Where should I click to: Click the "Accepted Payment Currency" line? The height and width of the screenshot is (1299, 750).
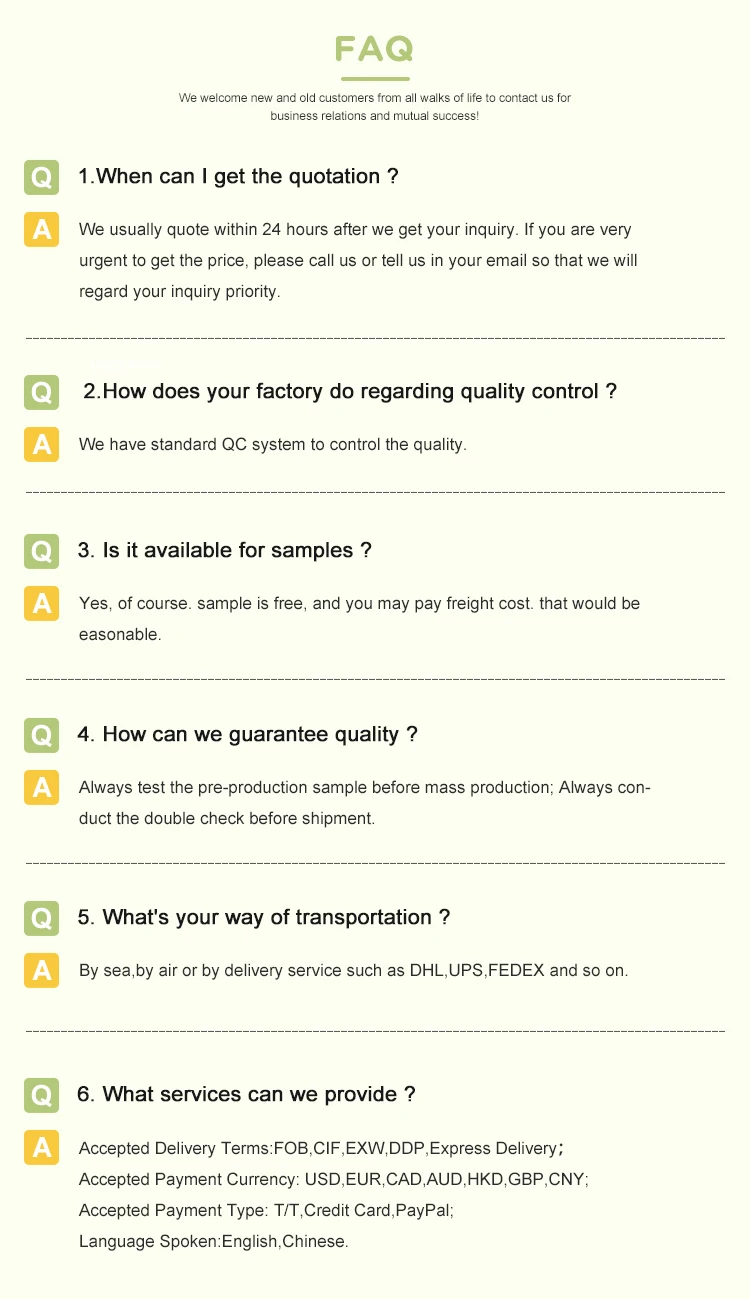333,1180
